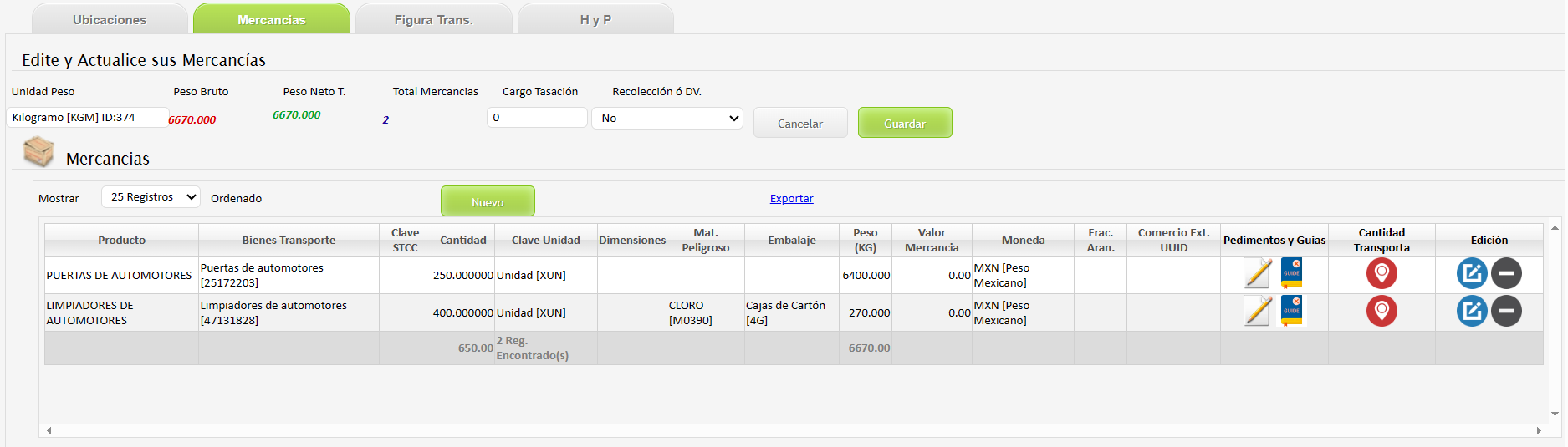The height and width of the screenshot is (447, 1568).
Task: Click pencil pedimento icon for Limpiadores row
Action: (x=1257, y=311)
